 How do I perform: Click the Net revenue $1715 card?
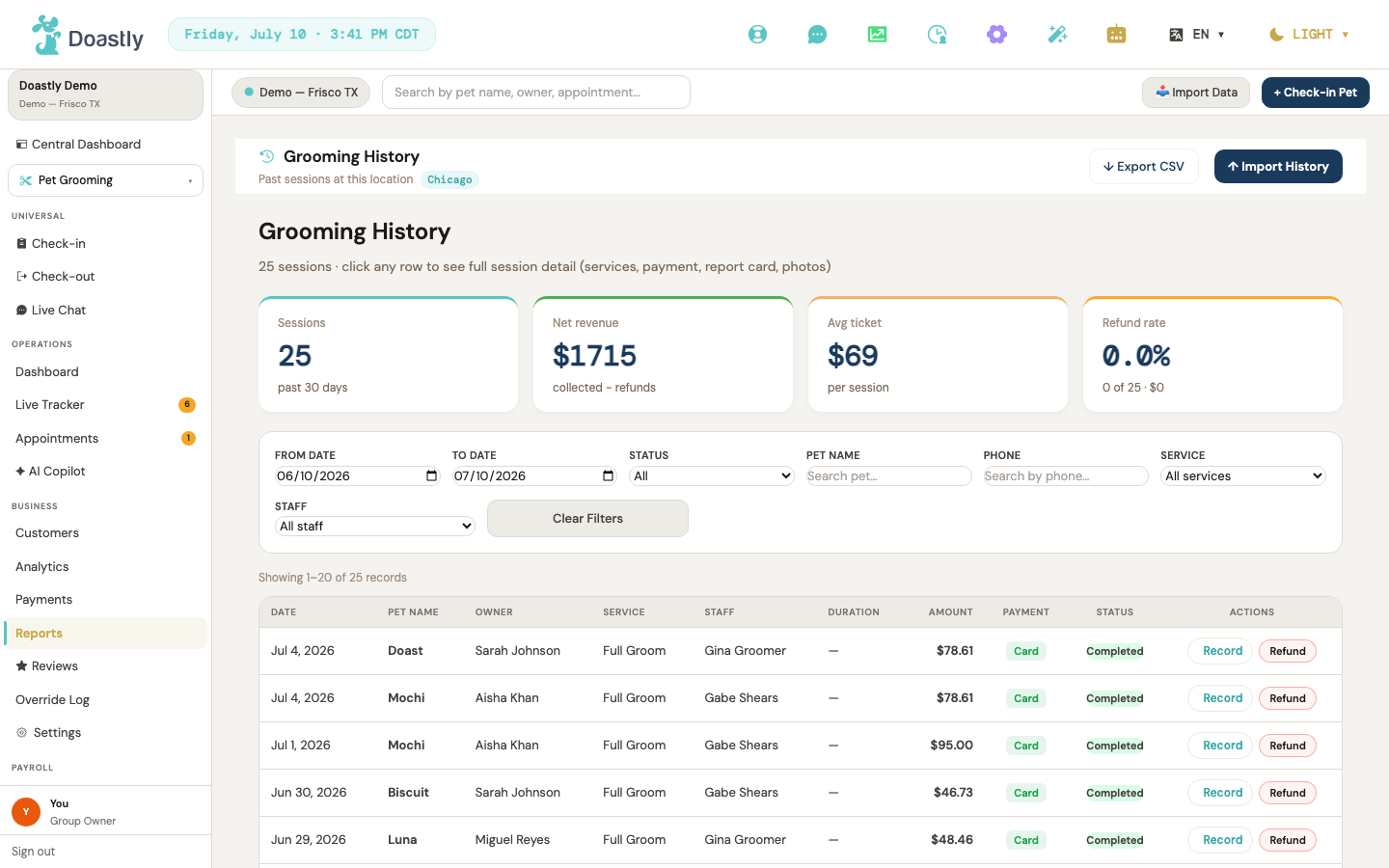click(x=663, y=355)
